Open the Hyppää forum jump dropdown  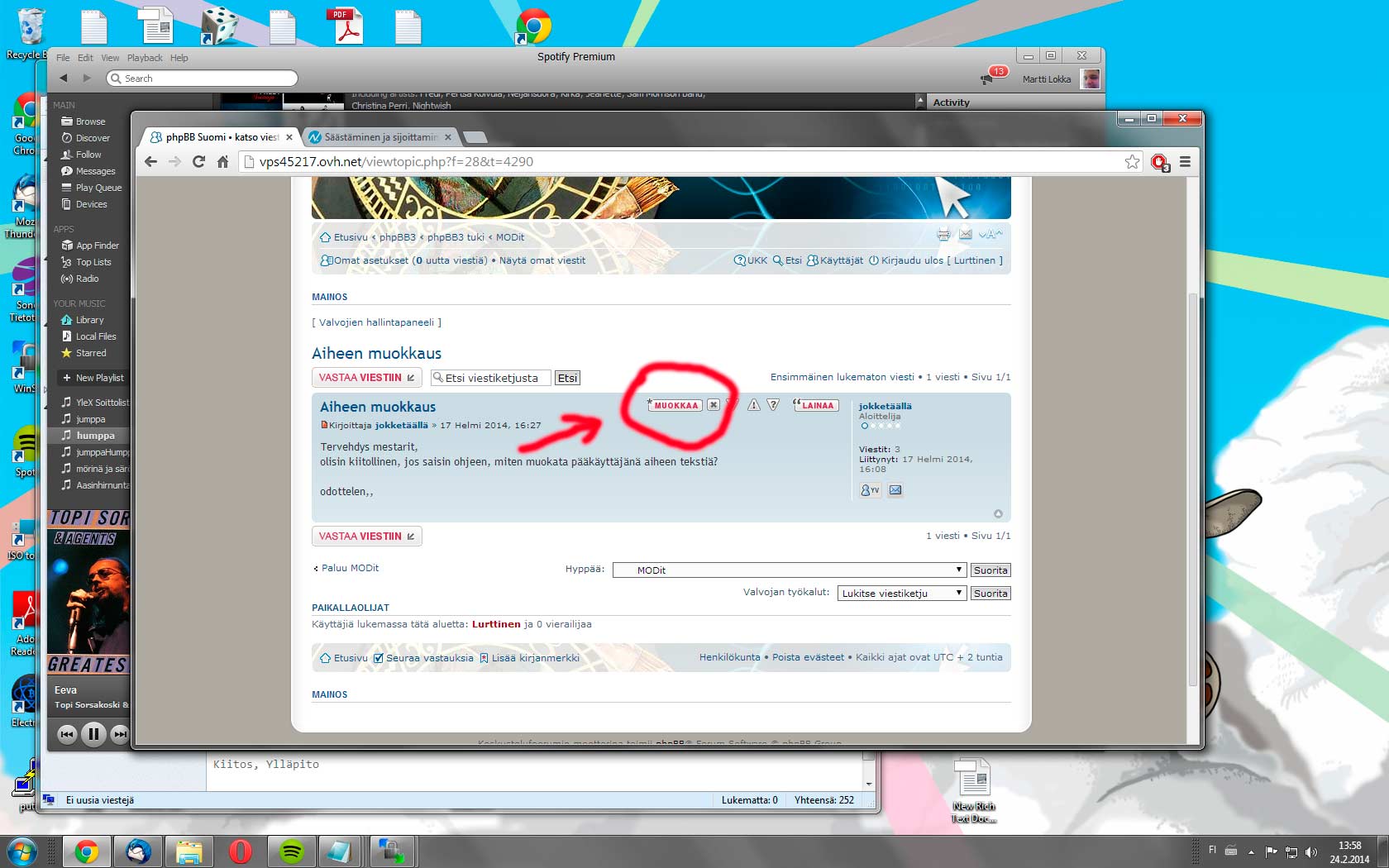789,570
